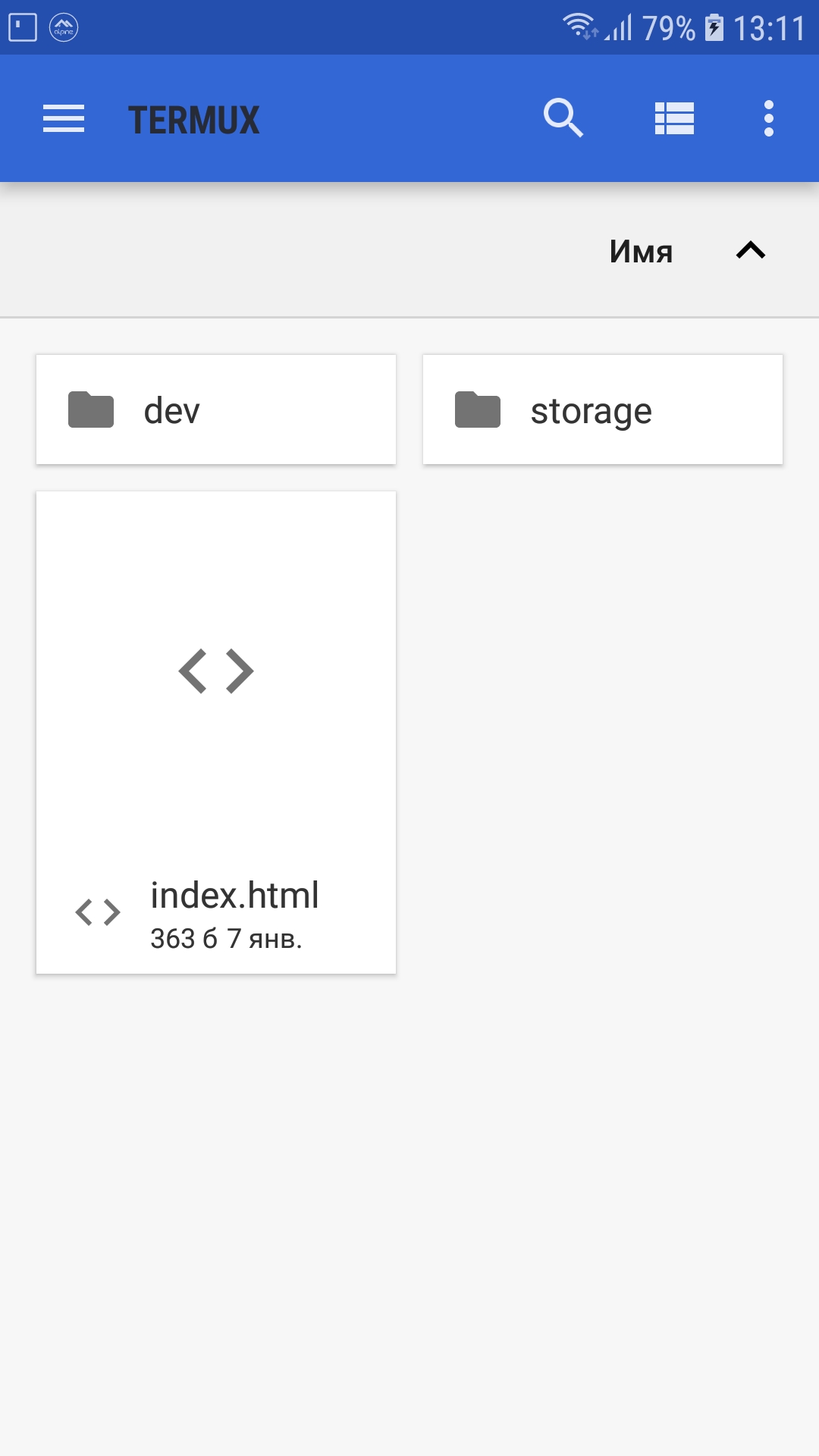Open the dev folder

click(x=215, y=409)
